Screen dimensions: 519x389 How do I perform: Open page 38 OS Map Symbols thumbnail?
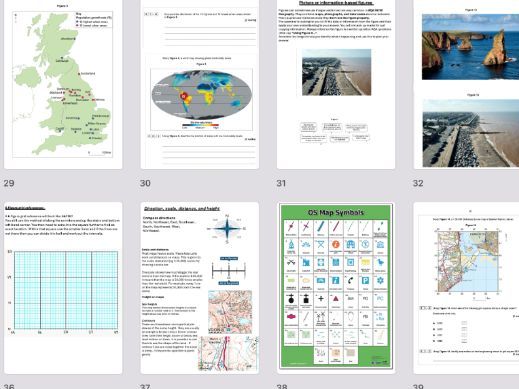336,288
